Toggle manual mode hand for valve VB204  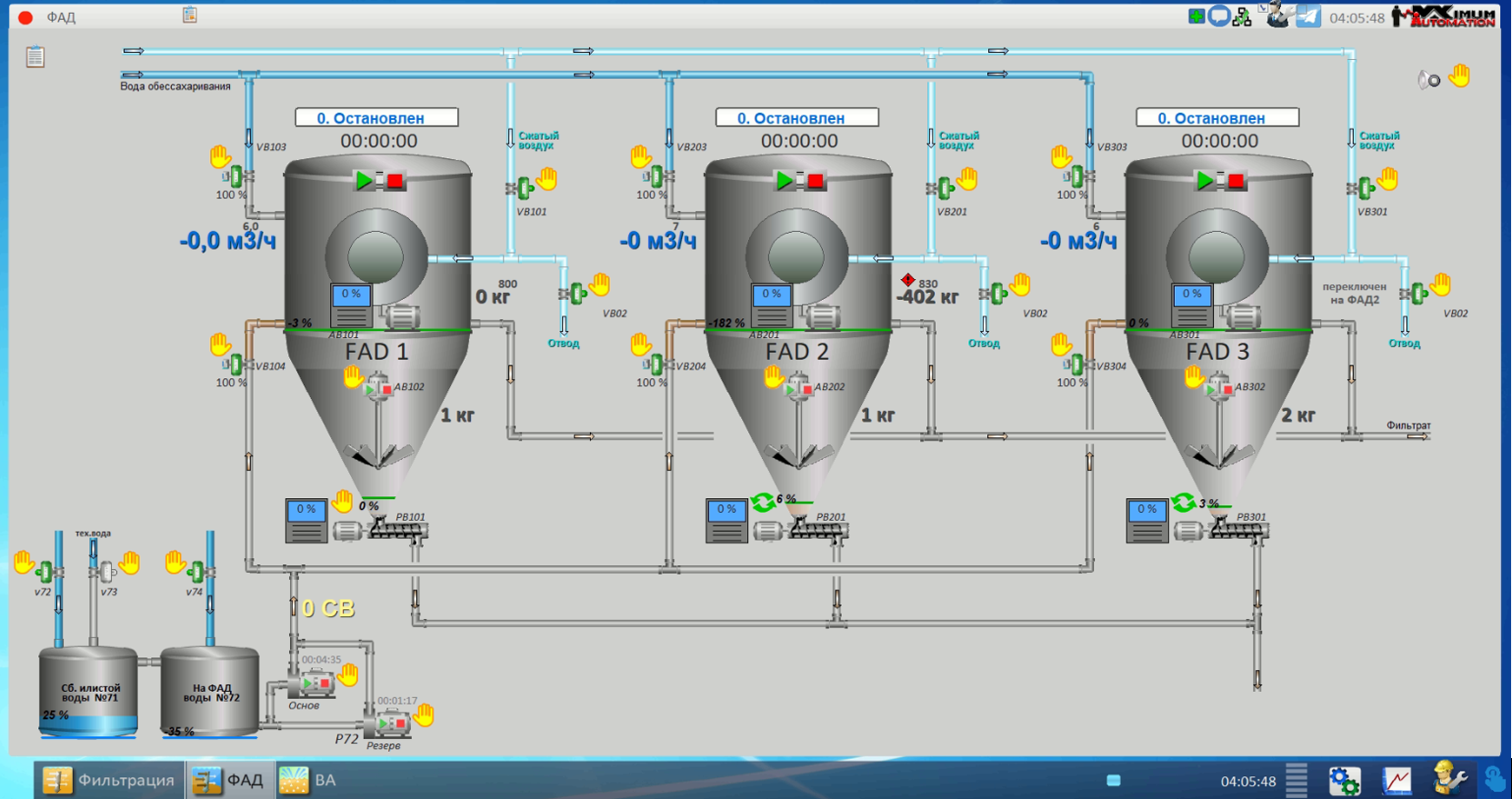[x=641, y=345]
